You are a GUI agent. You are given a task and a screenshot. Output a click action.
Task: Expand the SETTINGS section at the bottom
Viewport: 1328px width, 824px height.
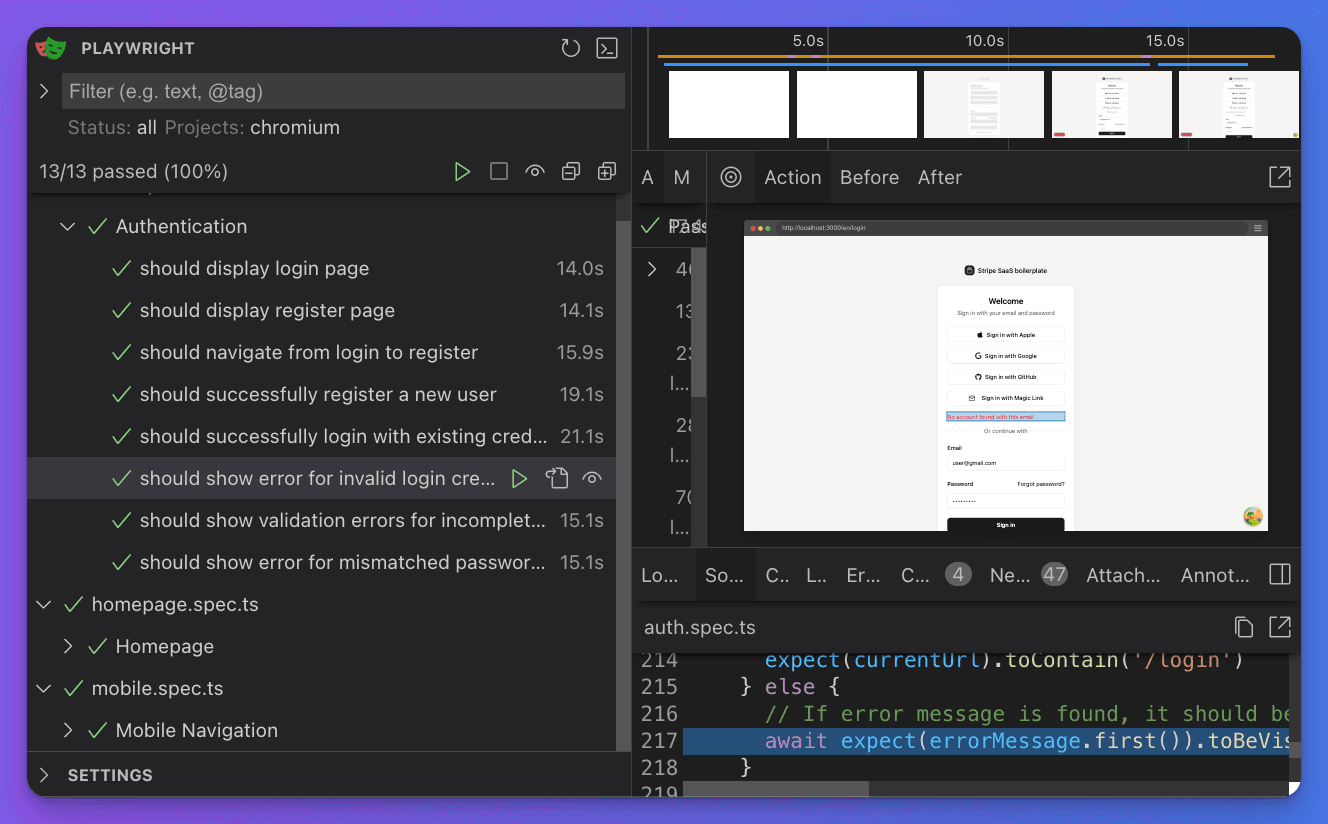coord(43,774)
